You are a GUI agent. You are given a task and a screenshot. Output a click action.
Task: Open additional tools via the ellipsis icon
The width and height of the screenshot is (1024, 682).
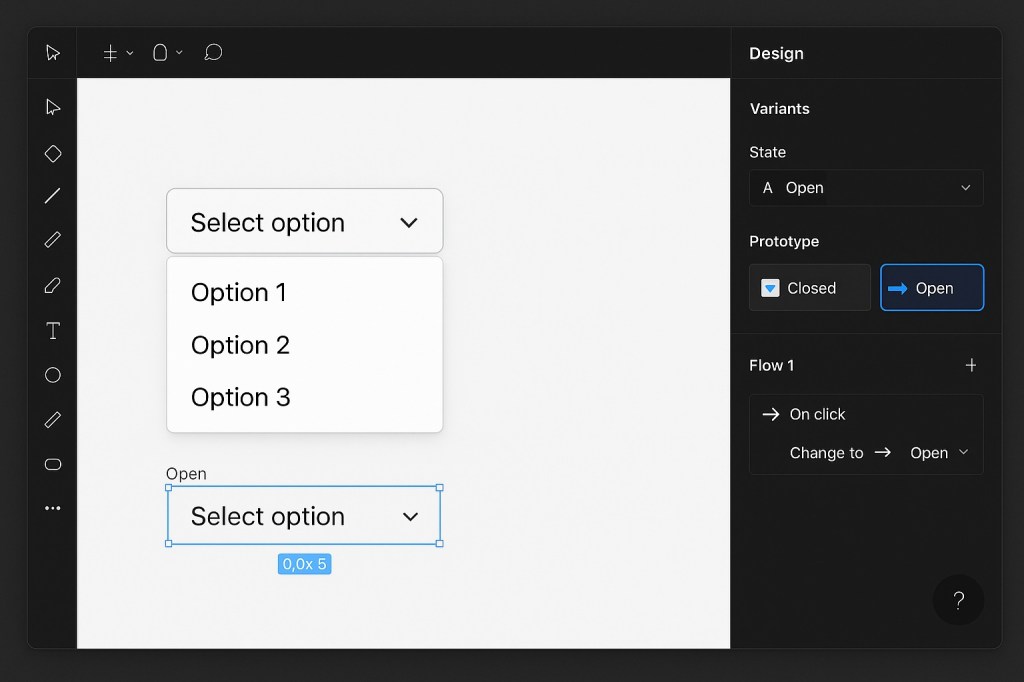[x=52, y=507]
